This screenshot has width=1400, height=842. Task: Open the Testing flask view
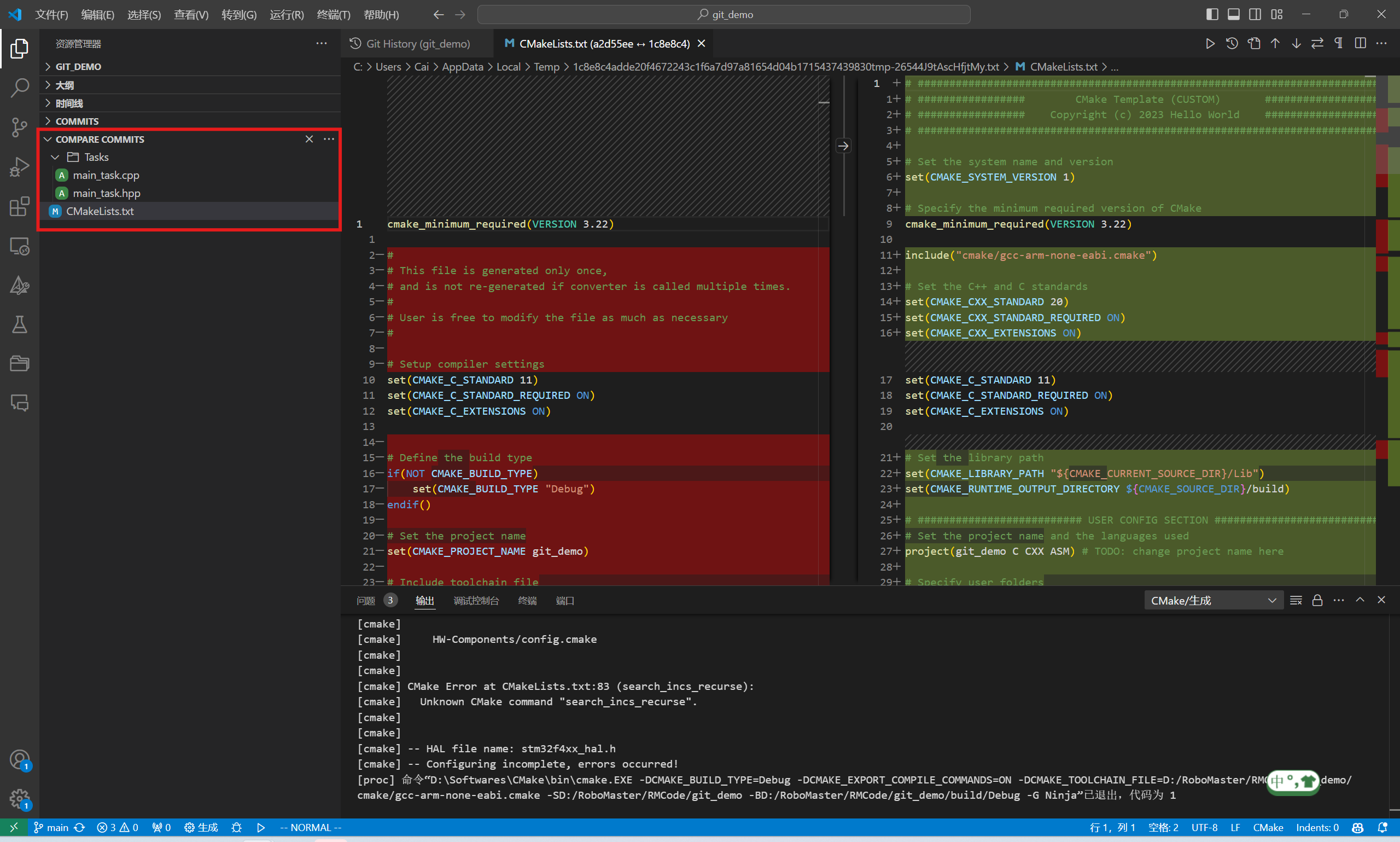(19, 324)
